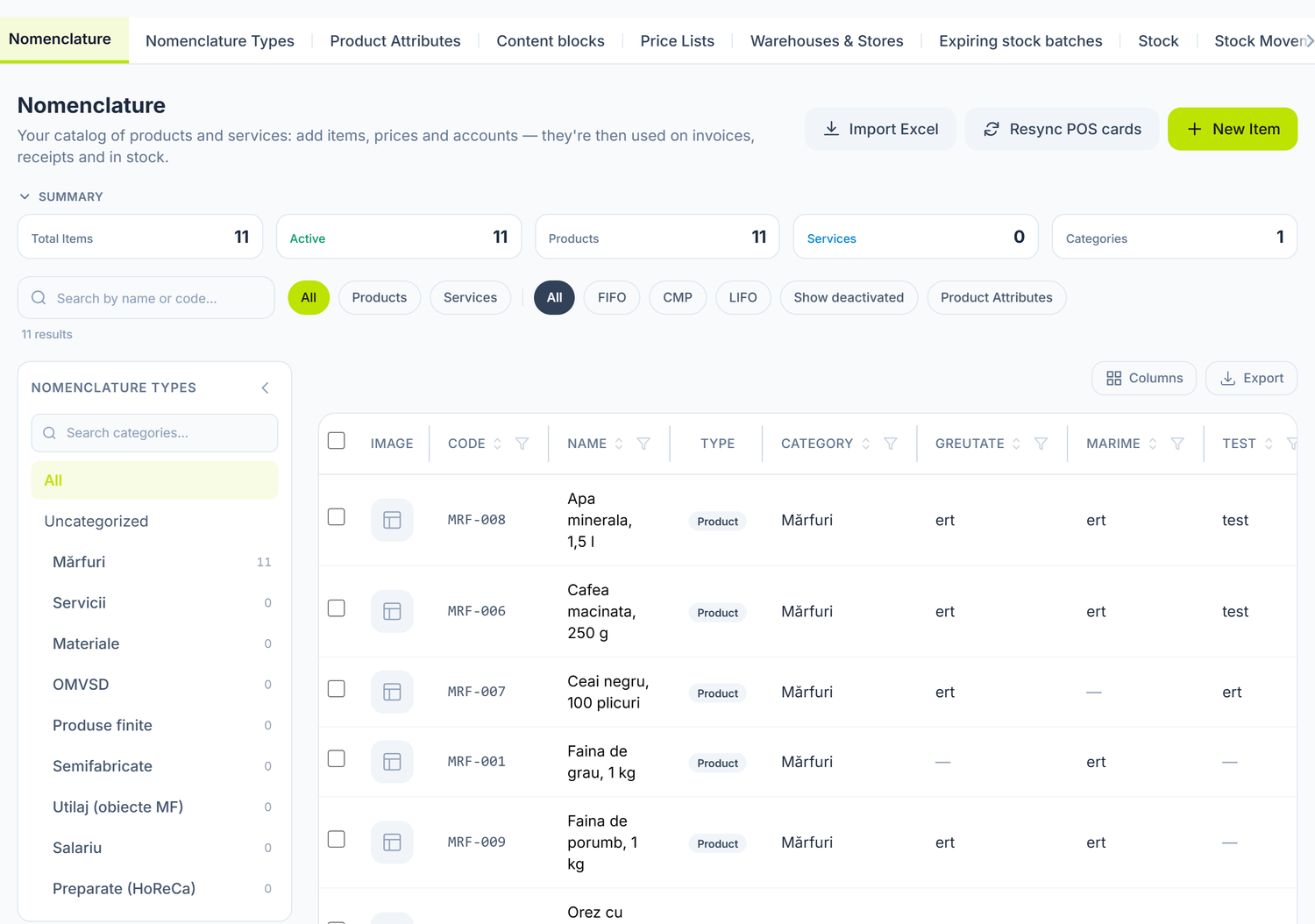Filter list with the FIFO chip

click(612, 298)
